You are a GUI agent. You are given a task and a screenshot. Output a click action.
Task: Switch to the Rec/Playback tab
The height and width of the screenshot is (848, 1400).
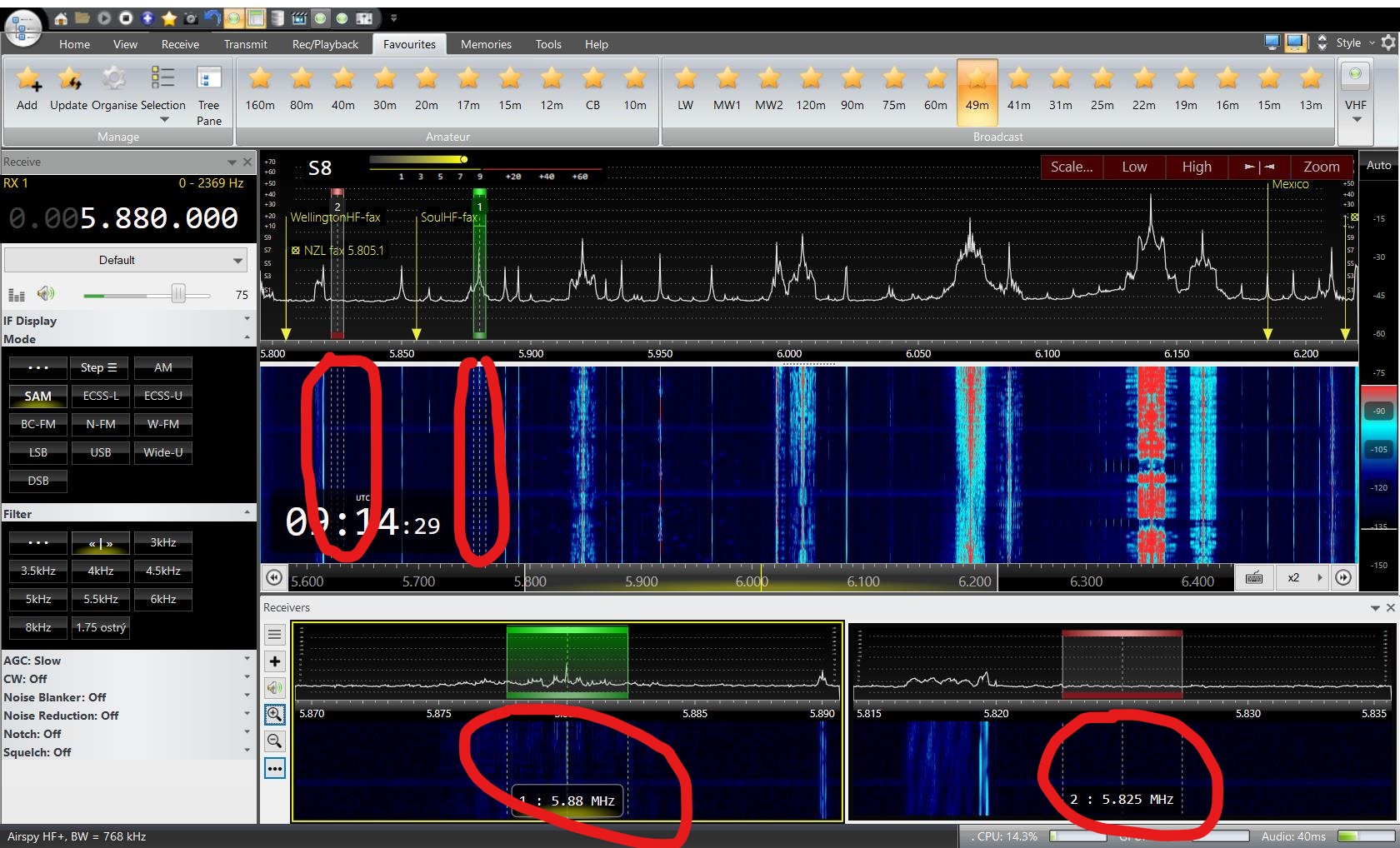coord(325,44)
